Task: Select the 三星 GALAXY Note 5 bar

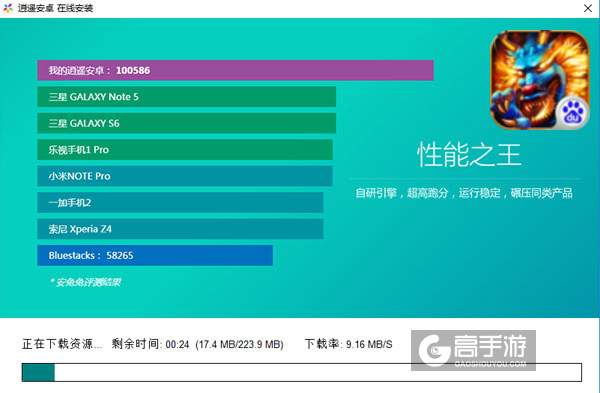Action: pyautogui.click(x=187, y=97)
